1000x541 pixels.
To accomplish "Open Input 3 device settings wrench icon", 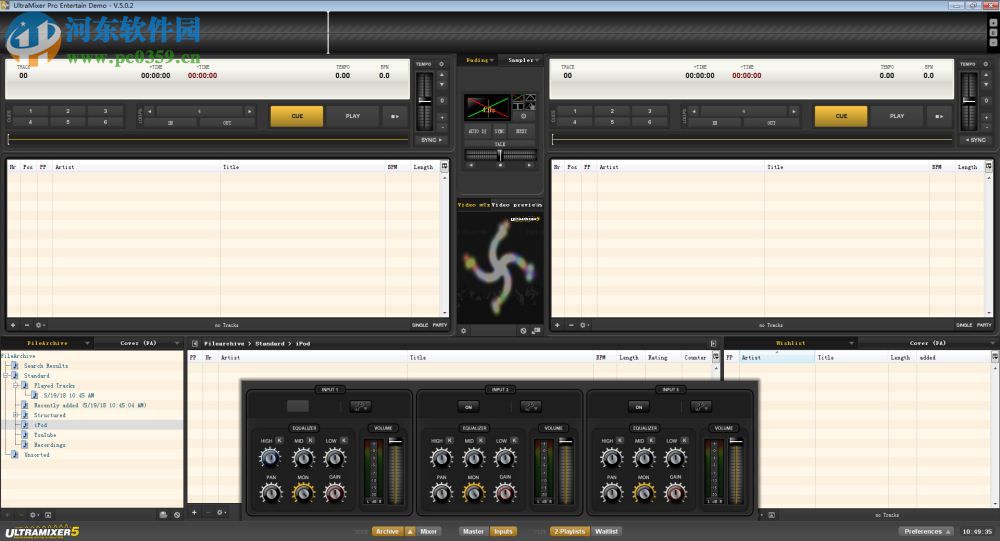I will (701, 406).
